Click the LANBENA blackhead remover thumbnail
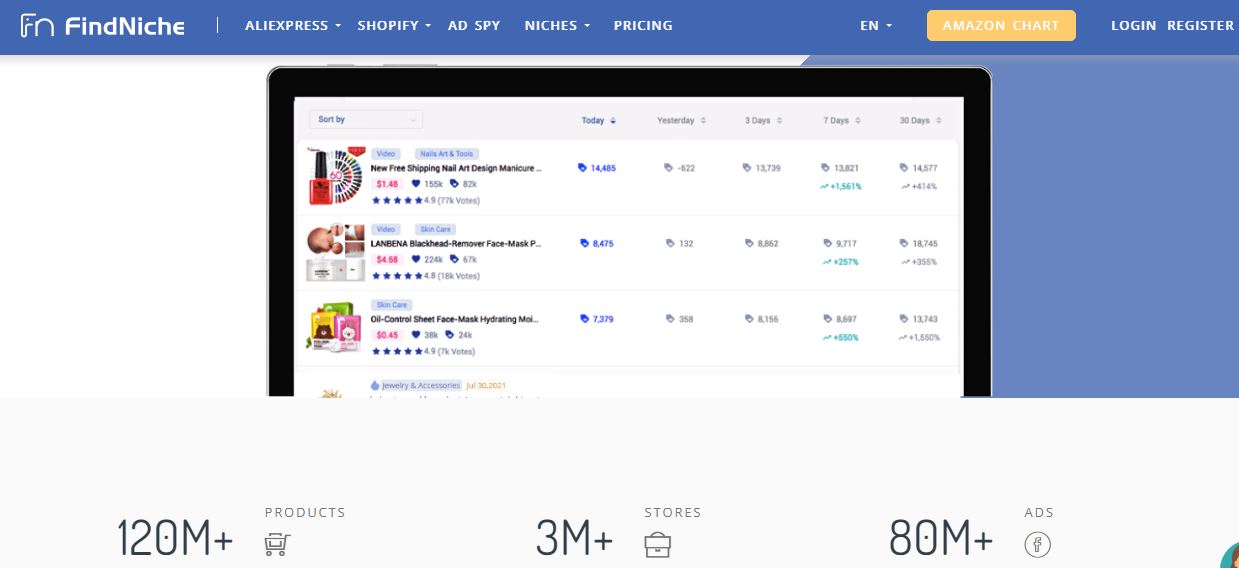 (x=335, y=252)
